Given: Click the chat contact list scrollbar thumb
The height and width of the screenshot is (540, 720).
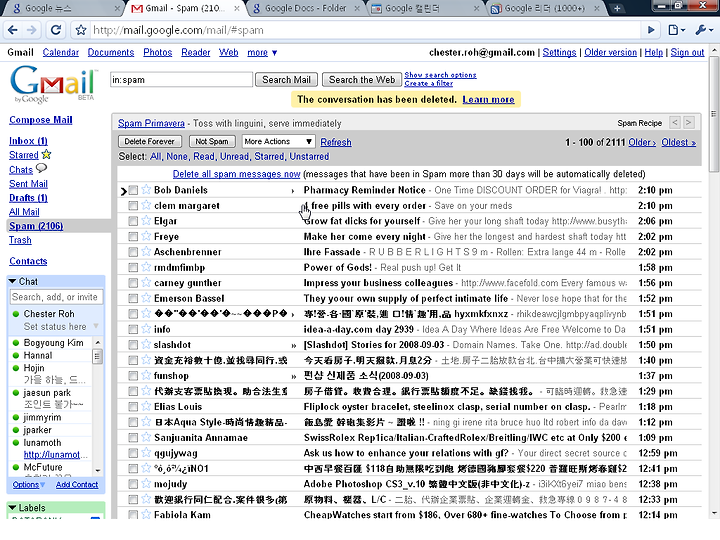Looking at the screenshot, I should [97, 357].
